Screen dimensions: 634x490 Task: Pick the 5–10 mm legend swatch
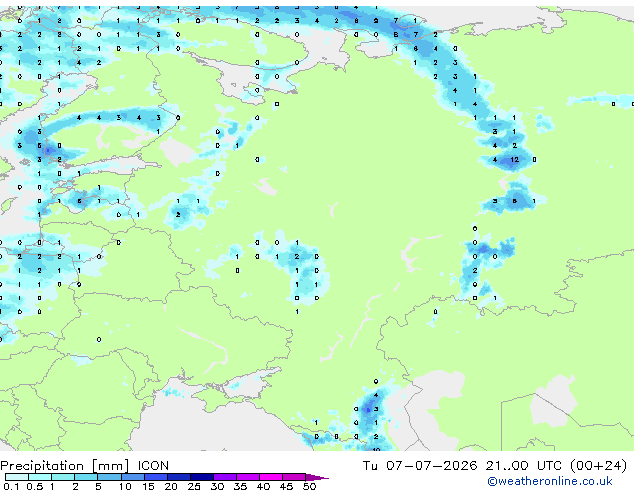click(x=109, y=477)
